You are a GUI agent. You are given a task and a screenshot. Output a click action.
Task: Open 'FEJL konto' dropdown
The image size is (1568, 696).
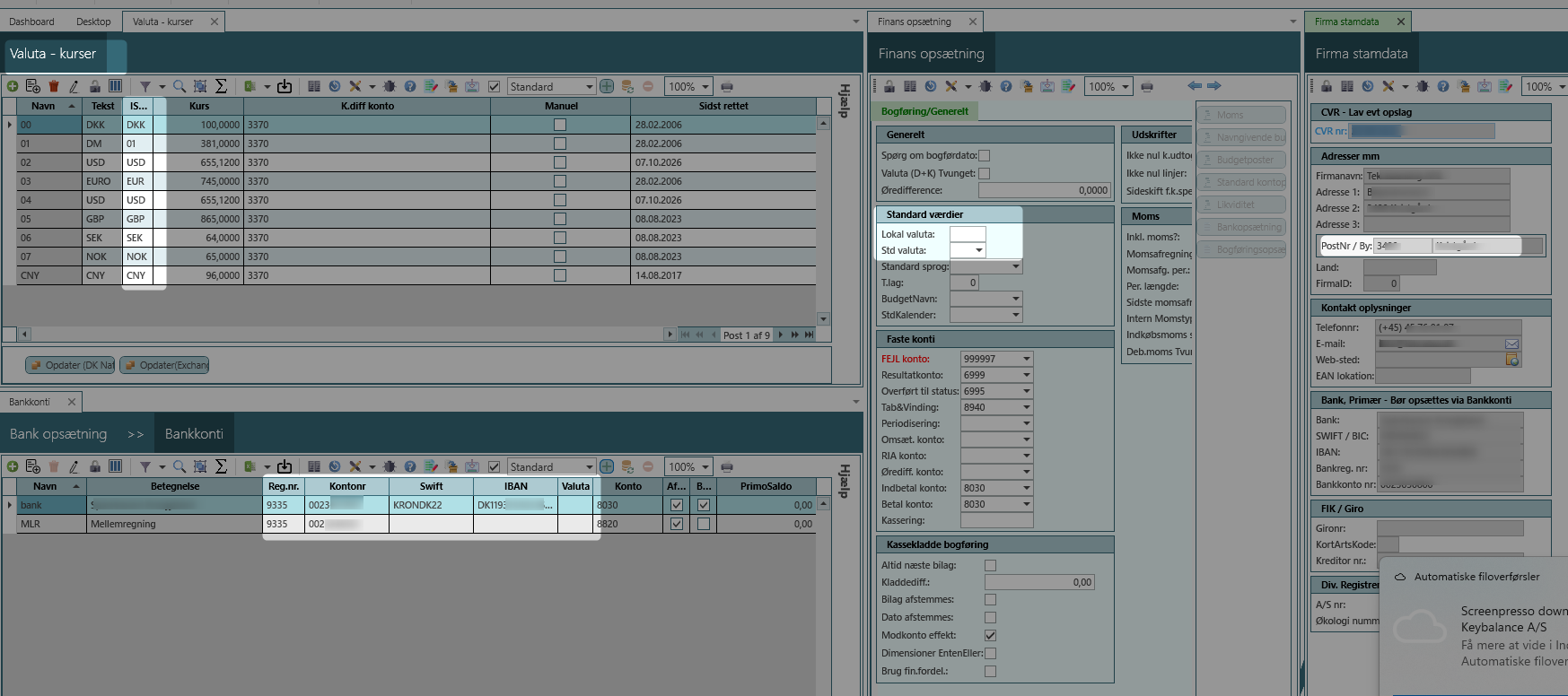tap(1027, 359)
